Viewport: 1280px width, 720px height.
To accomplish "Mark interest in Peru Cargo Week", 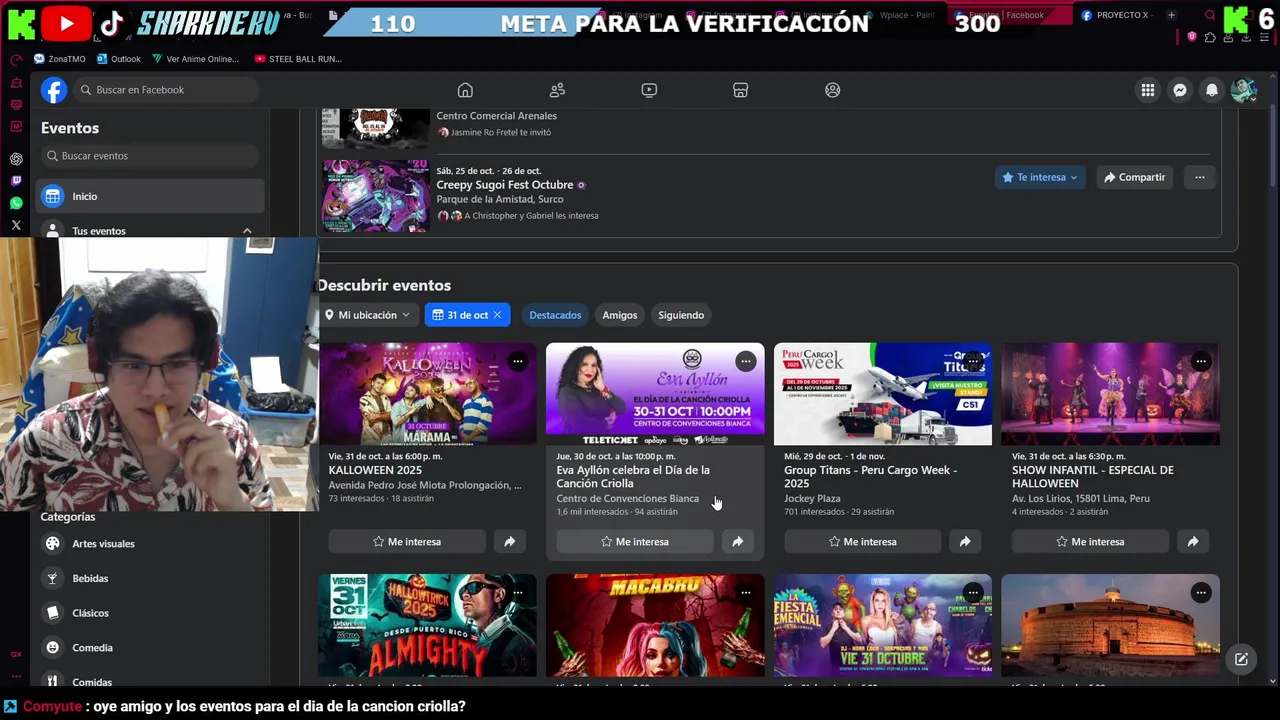I will [862, 541].
